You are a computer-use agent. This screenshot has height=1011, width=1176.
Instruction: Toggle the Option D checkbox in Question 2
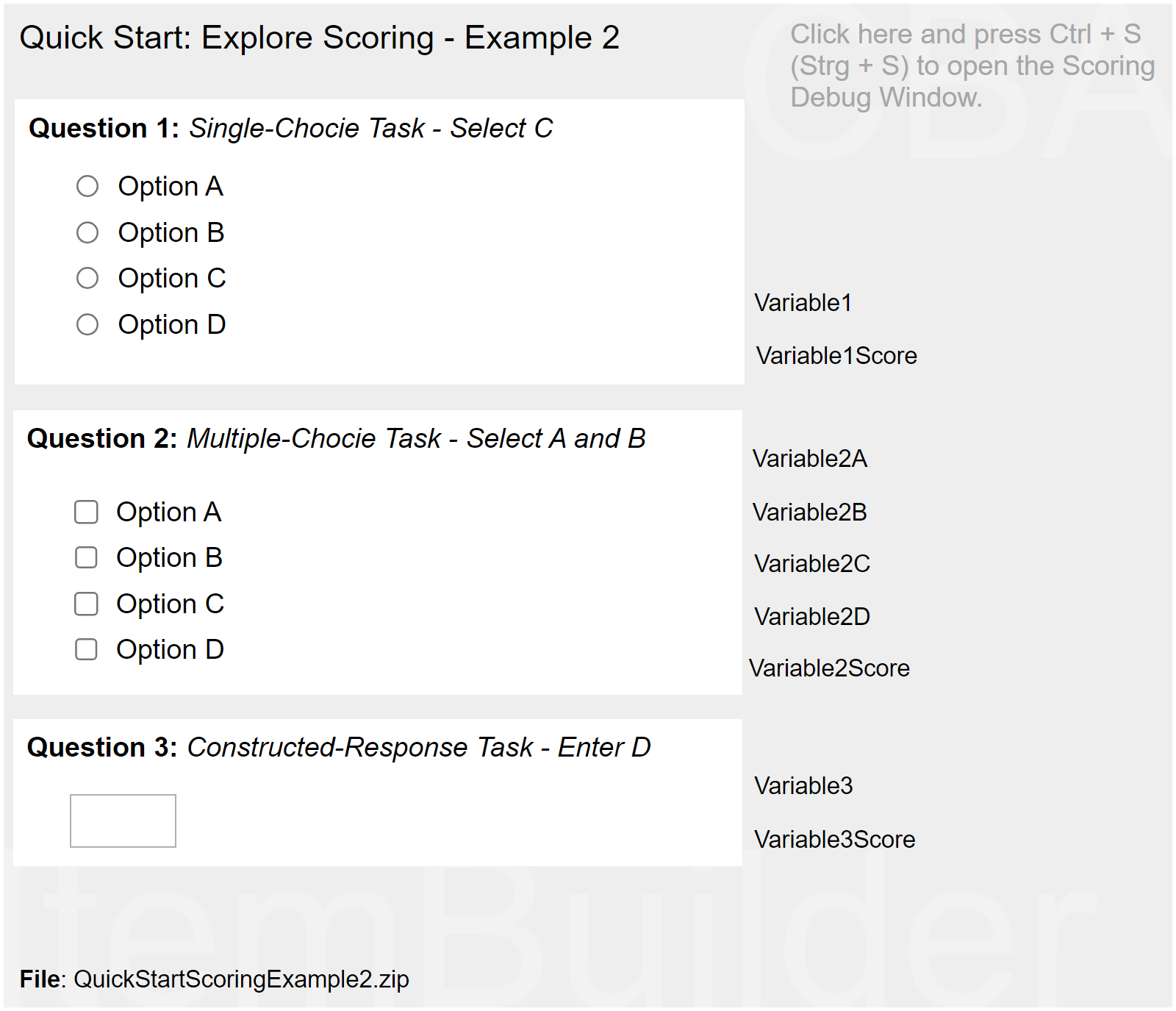click(86, 650)
